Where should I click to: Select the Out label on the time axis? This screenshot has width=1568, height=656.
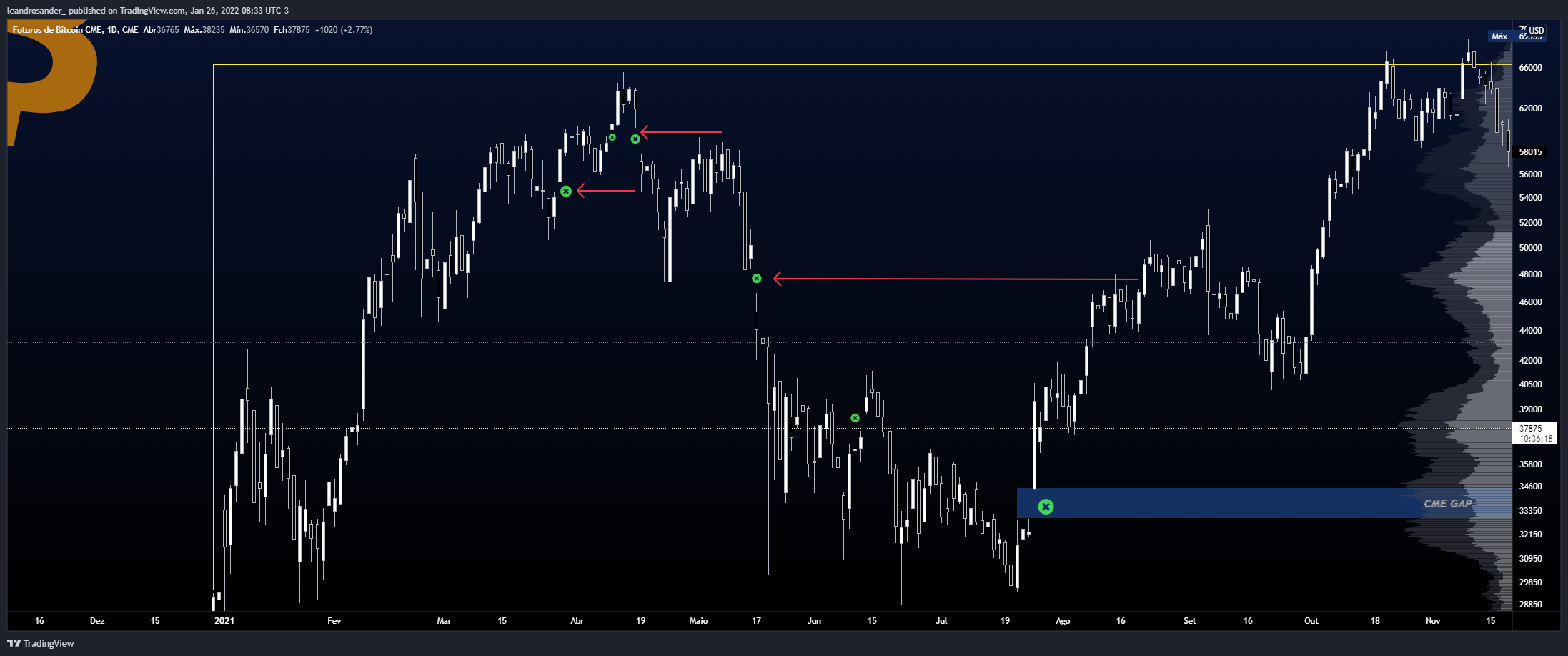pyautogui.click(x=1311, y=621)
